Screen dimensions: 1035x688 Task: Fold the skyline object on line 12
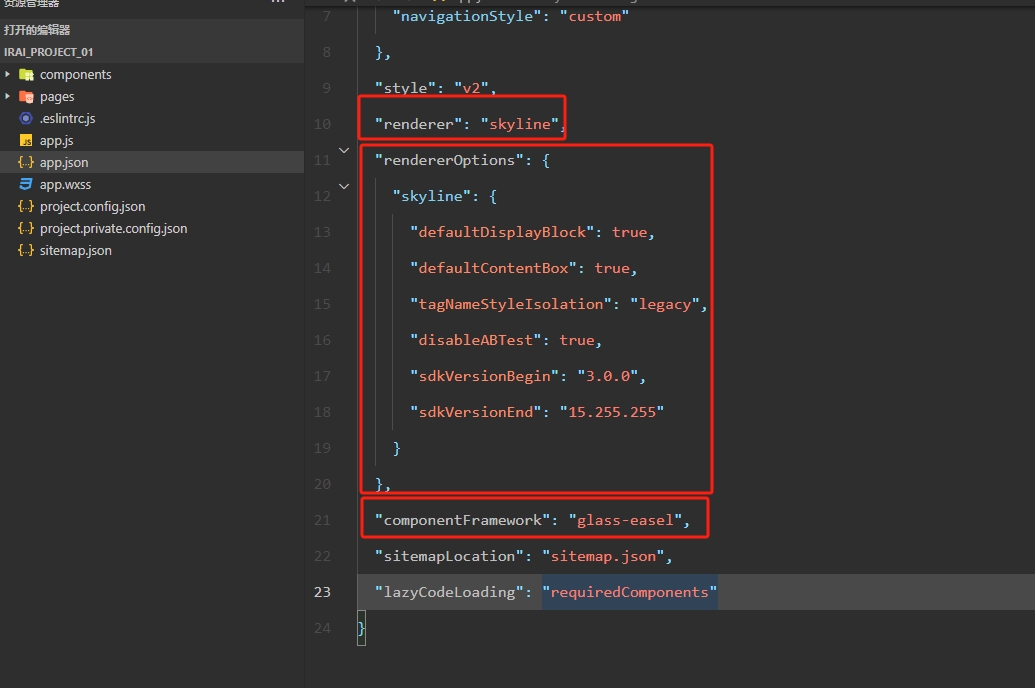(x=344, y=186)
